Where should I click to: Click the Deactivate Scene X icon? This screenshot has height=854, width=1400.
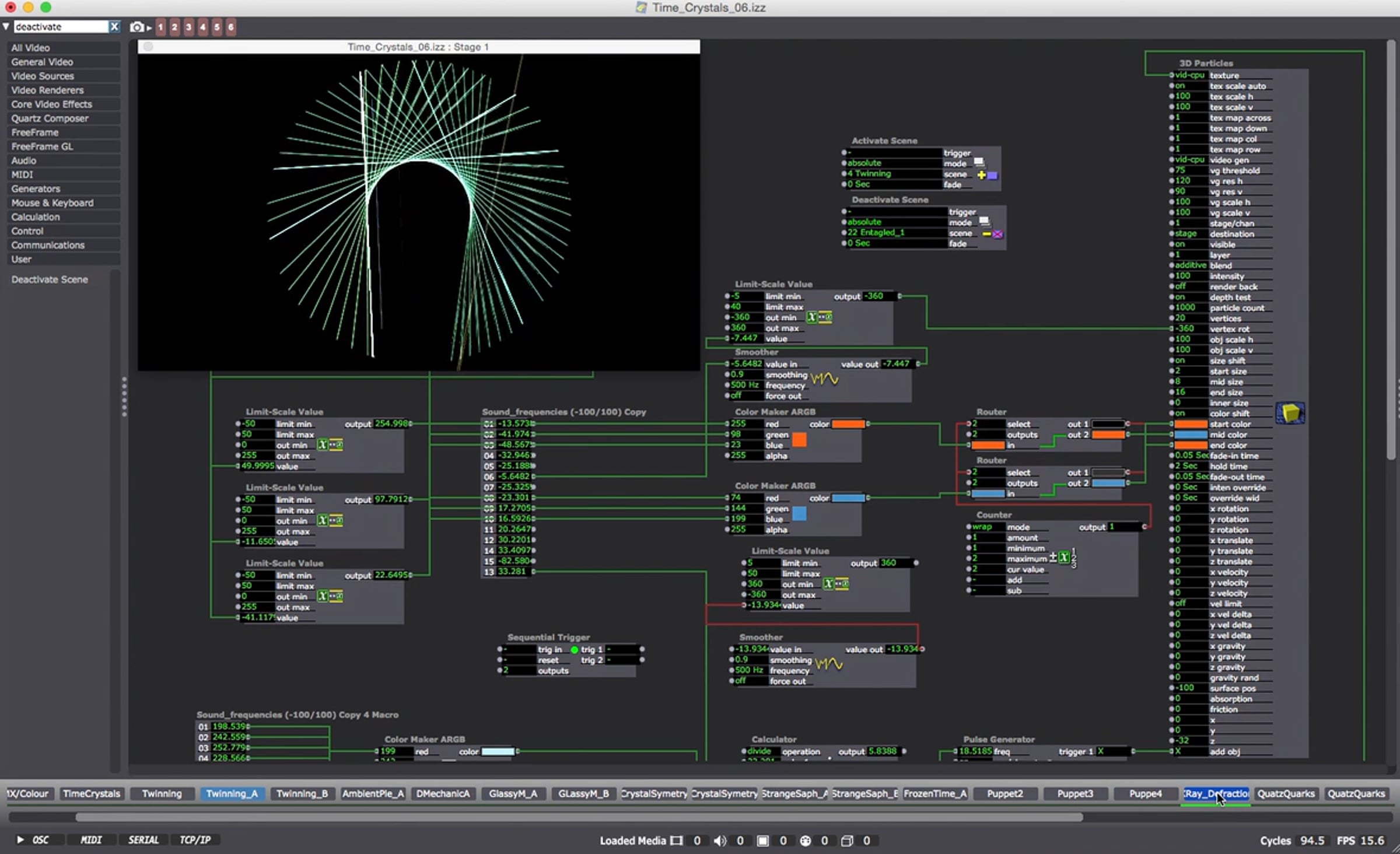click(998, 234)
